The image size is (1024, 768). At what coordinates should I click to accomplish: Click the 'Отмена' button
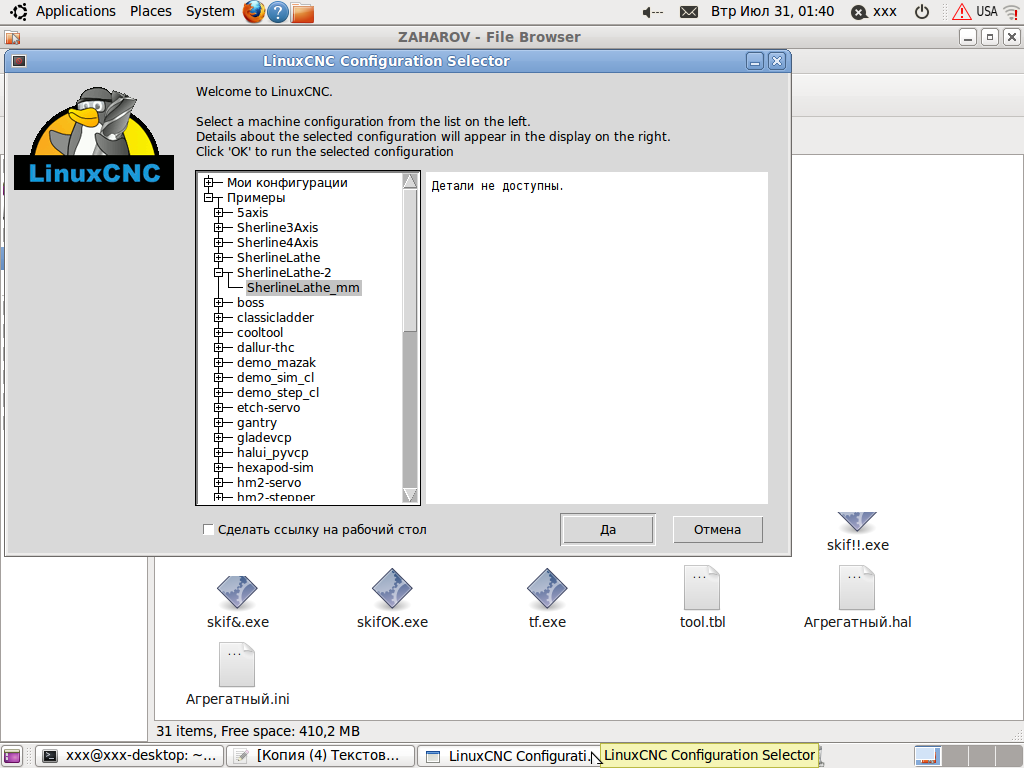[717, 530]
